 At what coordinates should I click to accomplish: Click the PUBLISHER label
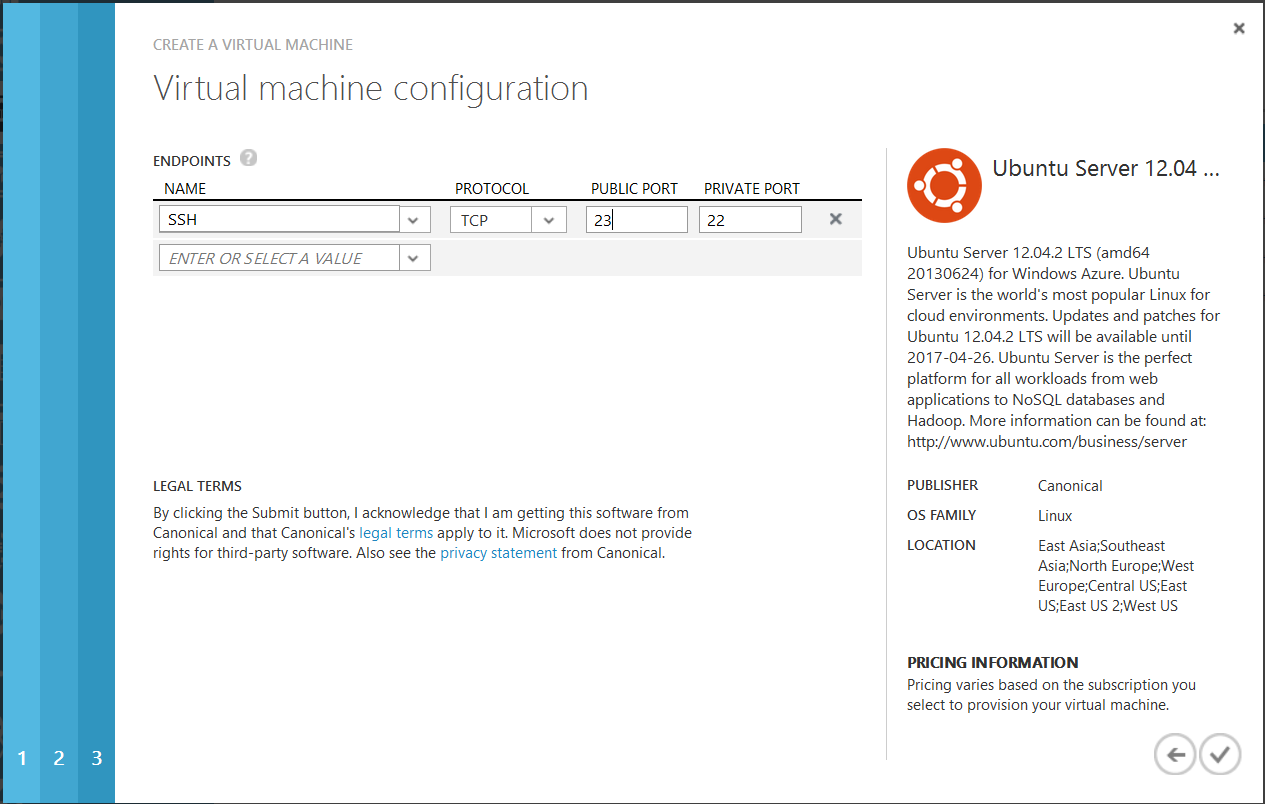pos(943,485)
